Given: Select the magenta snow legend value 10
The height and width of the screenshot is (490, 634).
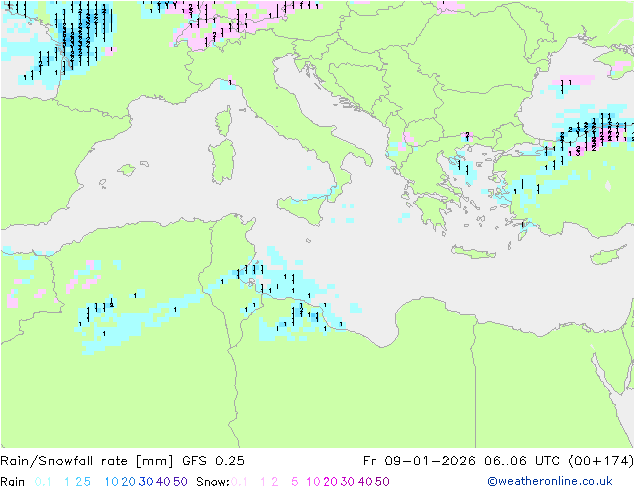Looking at the screenshot, I should point(313,482).
